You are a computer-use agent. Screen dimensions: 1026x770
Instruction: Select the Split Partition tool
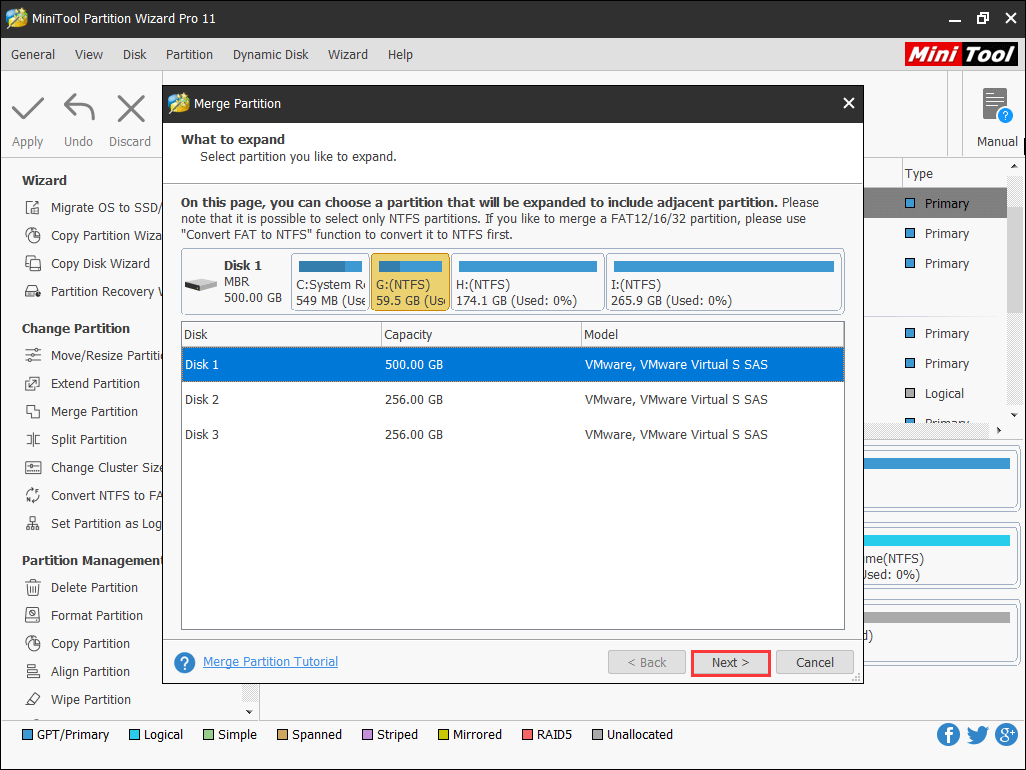(x=89, y=439)
